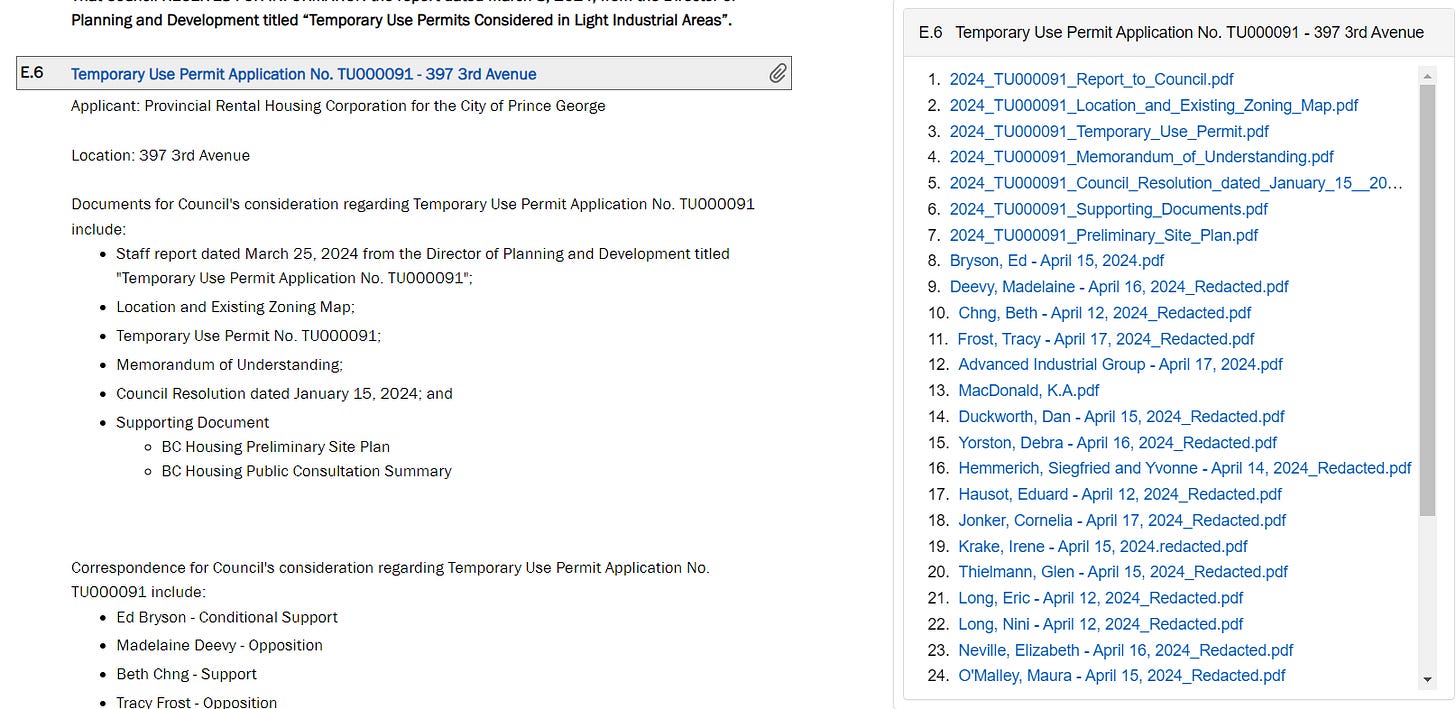
Task: Click the 'Memorandum of Understanding;' bullet
Action: (229, 365)
